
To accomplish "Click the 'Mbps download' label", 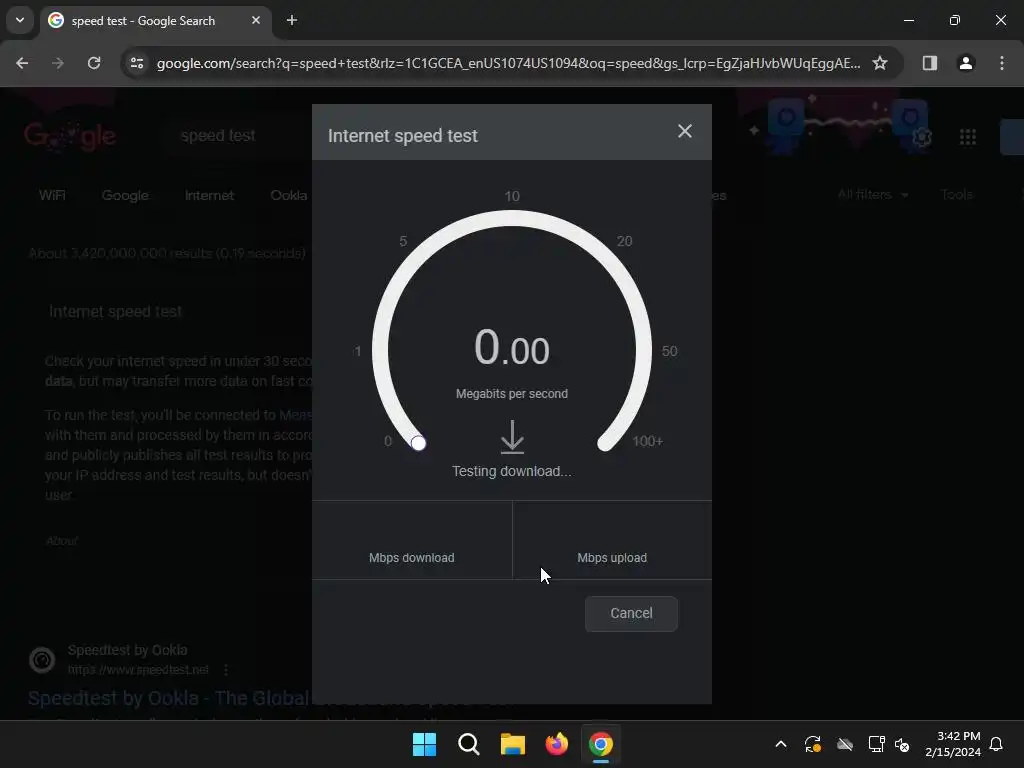I will click(x=411, y=558).
